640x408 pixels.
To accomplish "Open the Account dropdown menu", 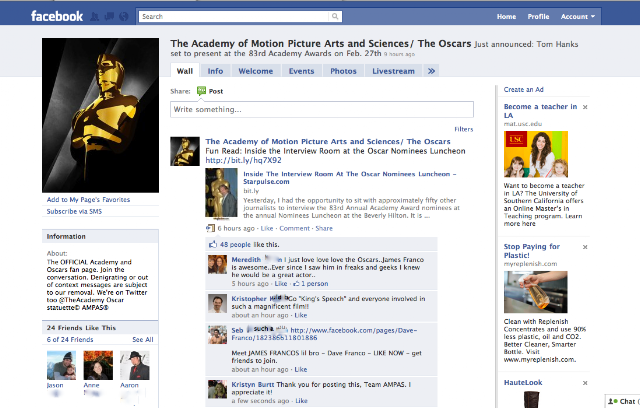I will tap(578, 17).
